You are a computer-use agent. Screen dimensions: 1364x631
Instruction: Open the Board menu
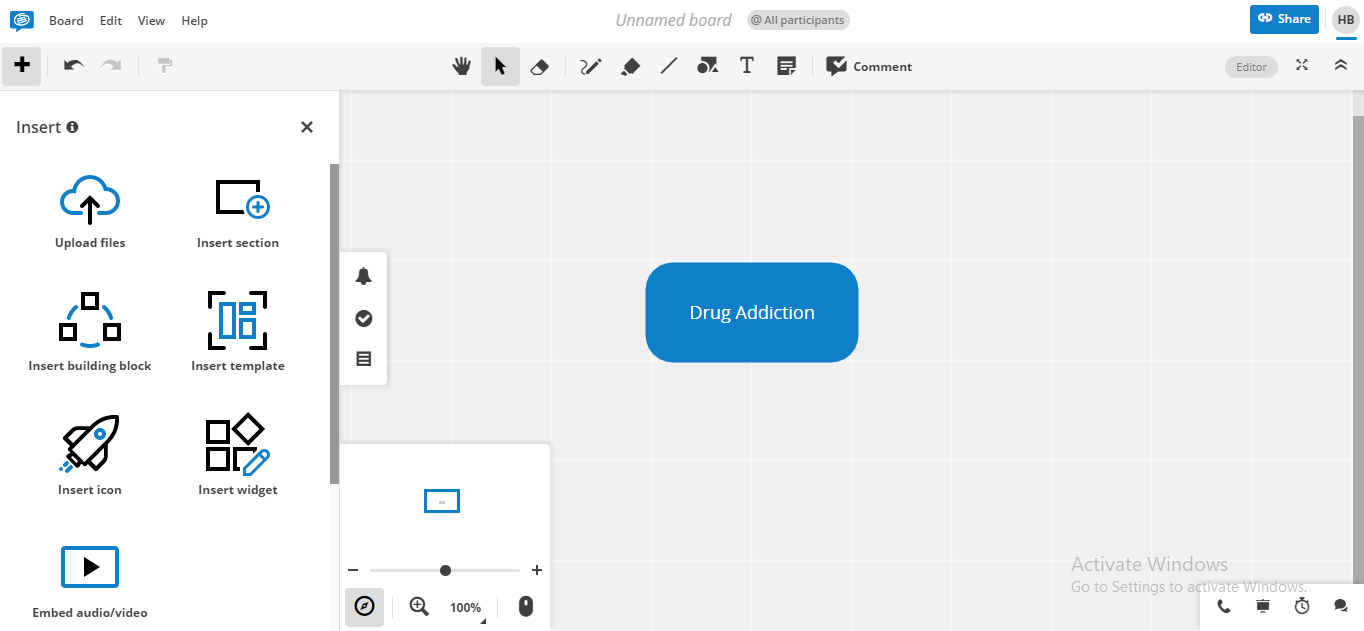click(66, 20)
